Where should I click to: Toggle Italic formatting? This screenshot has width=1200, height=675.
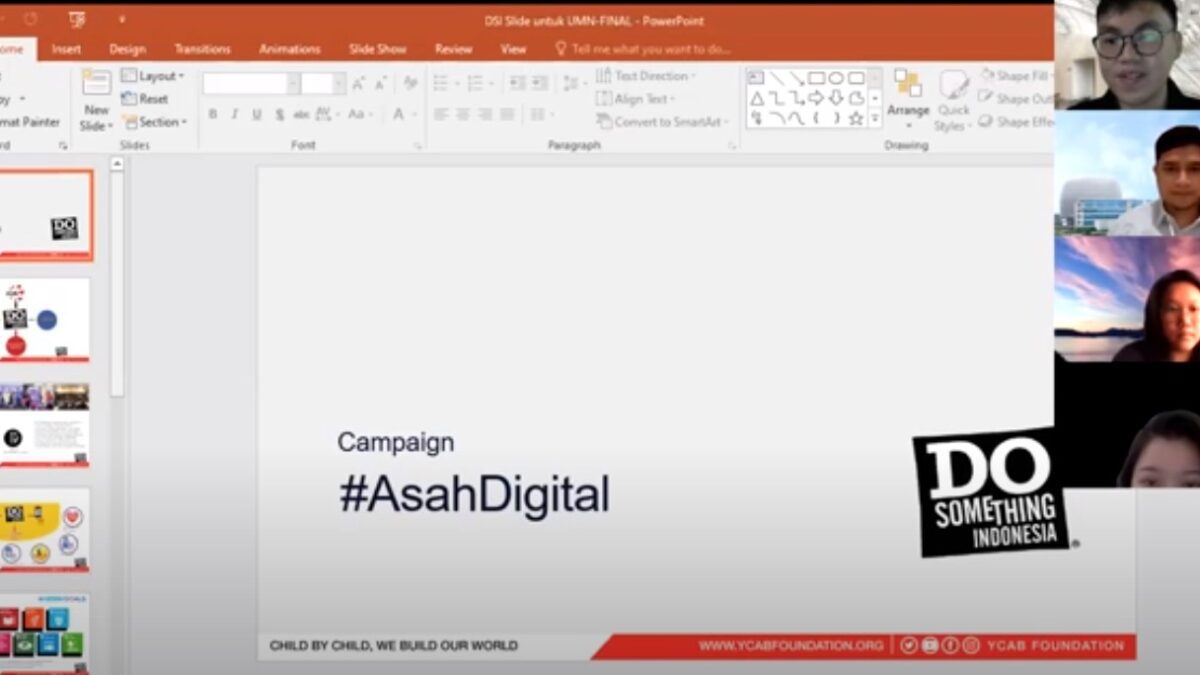pos(234,115)
